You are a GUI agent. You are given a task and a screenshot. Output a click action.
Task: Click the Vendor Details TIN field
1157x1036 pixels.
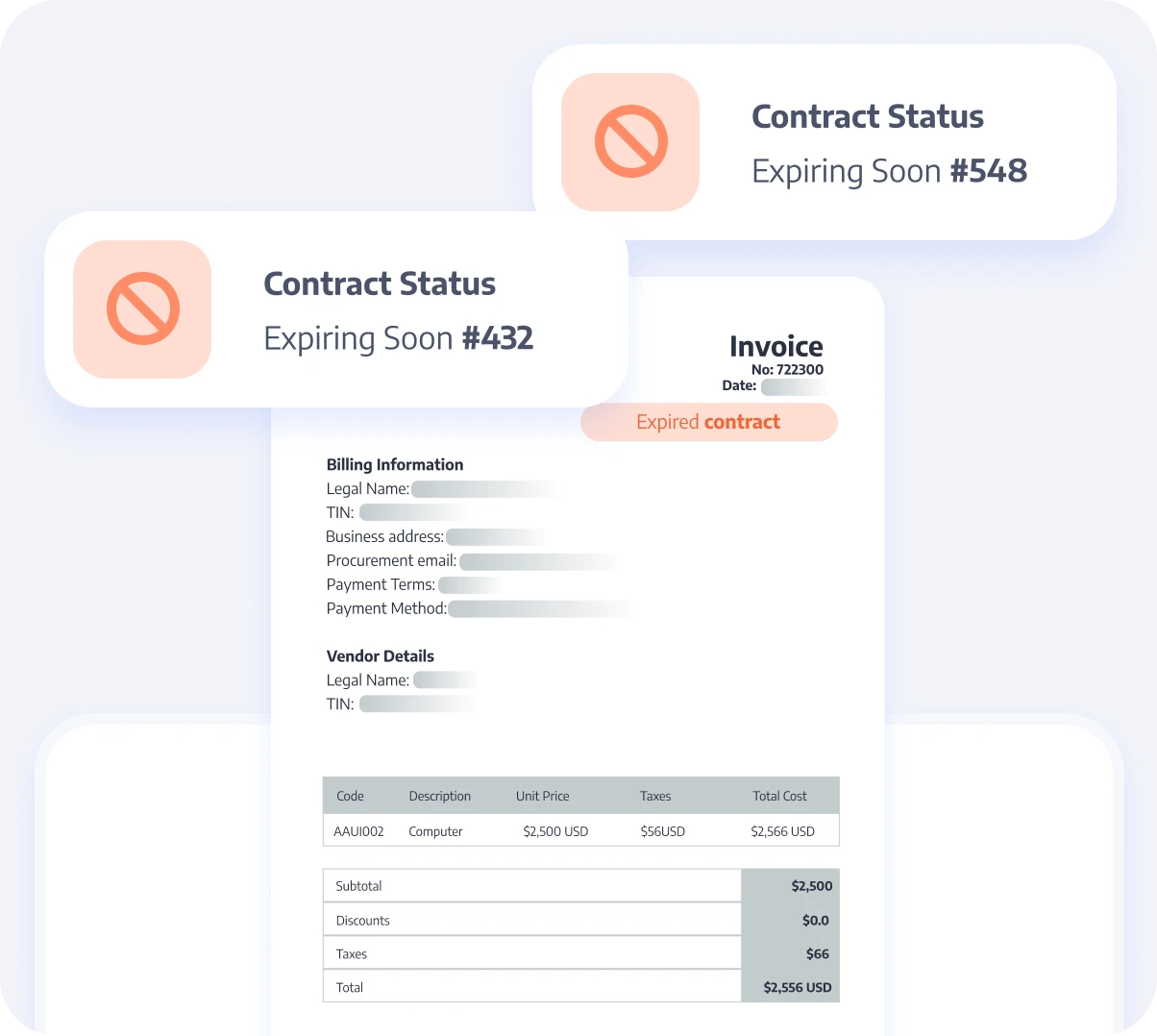tap(416, 704)
